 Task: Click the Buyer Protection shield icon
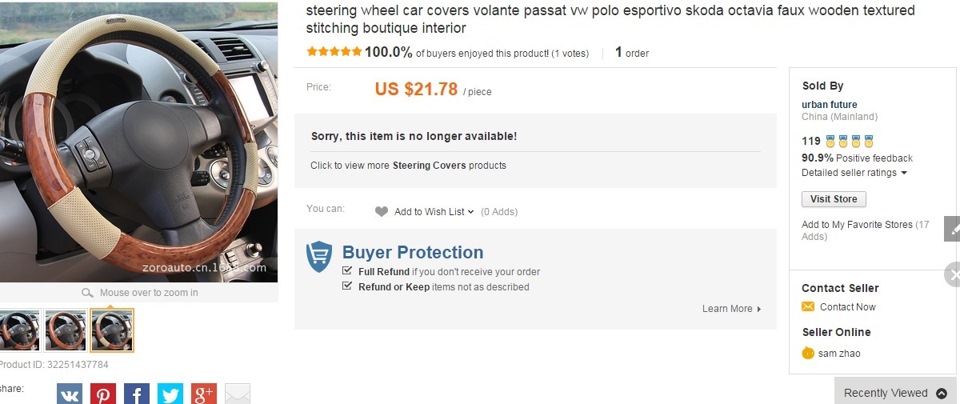tap(319, 257)
